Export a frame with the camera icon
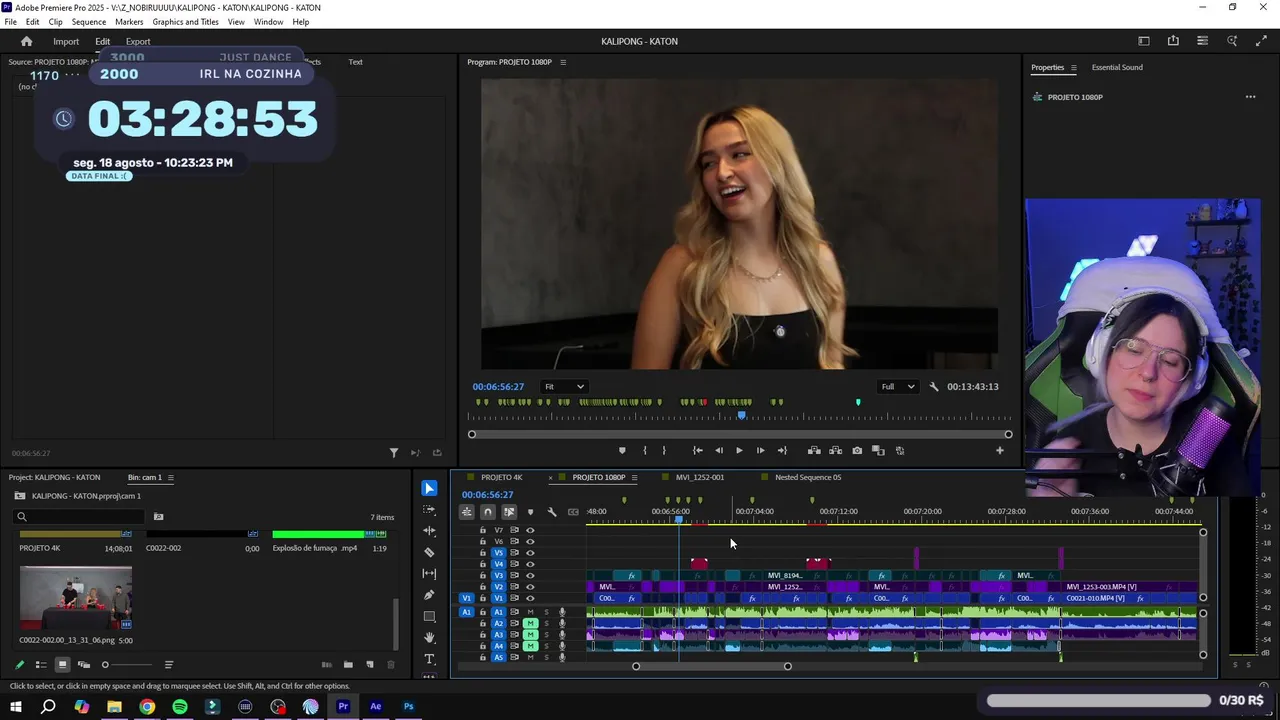Screen dimensions: 1280x720 857,450
